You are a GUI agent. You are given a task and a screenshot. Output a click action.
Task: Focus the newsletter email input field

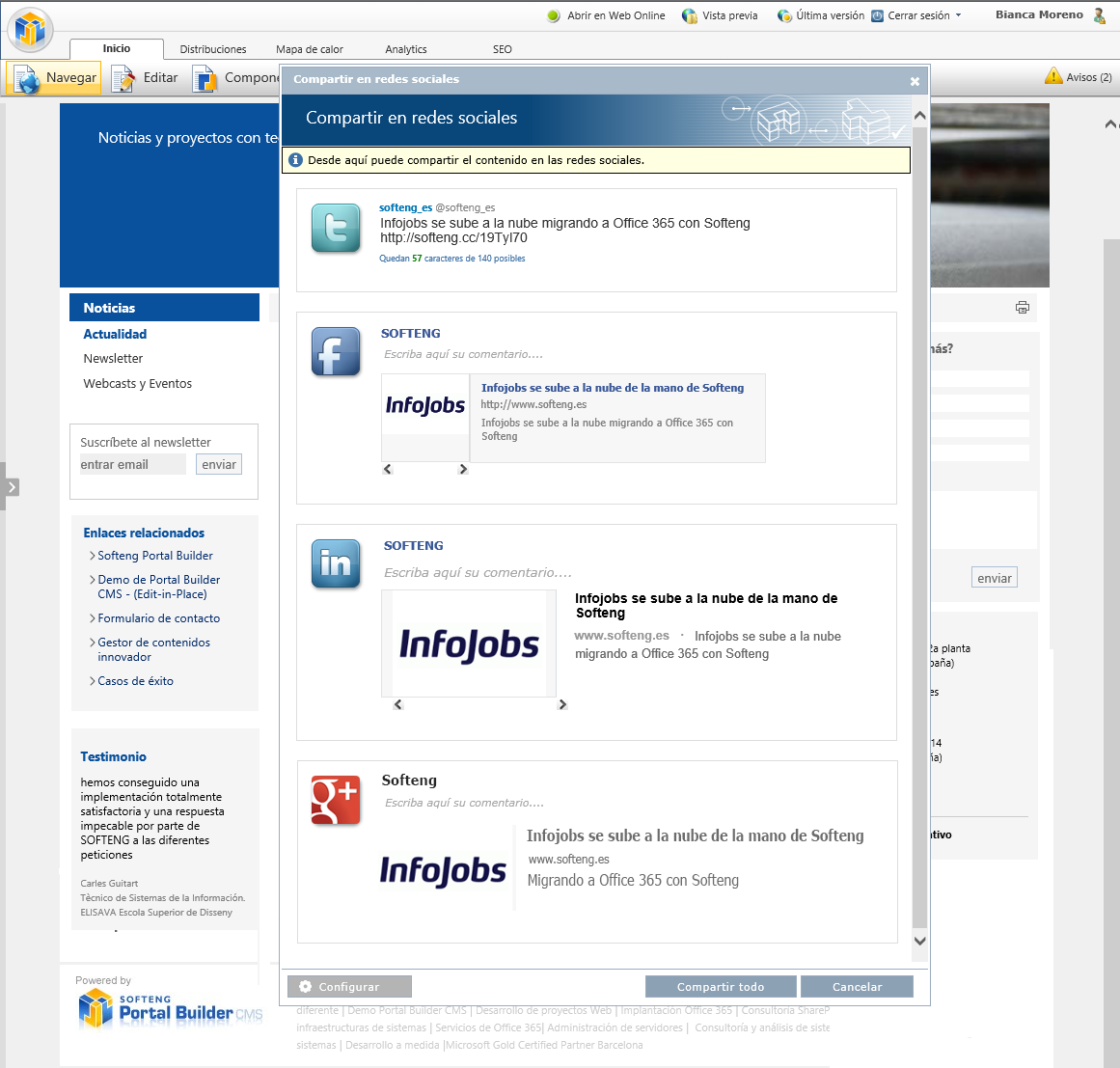tap(132, 465)
